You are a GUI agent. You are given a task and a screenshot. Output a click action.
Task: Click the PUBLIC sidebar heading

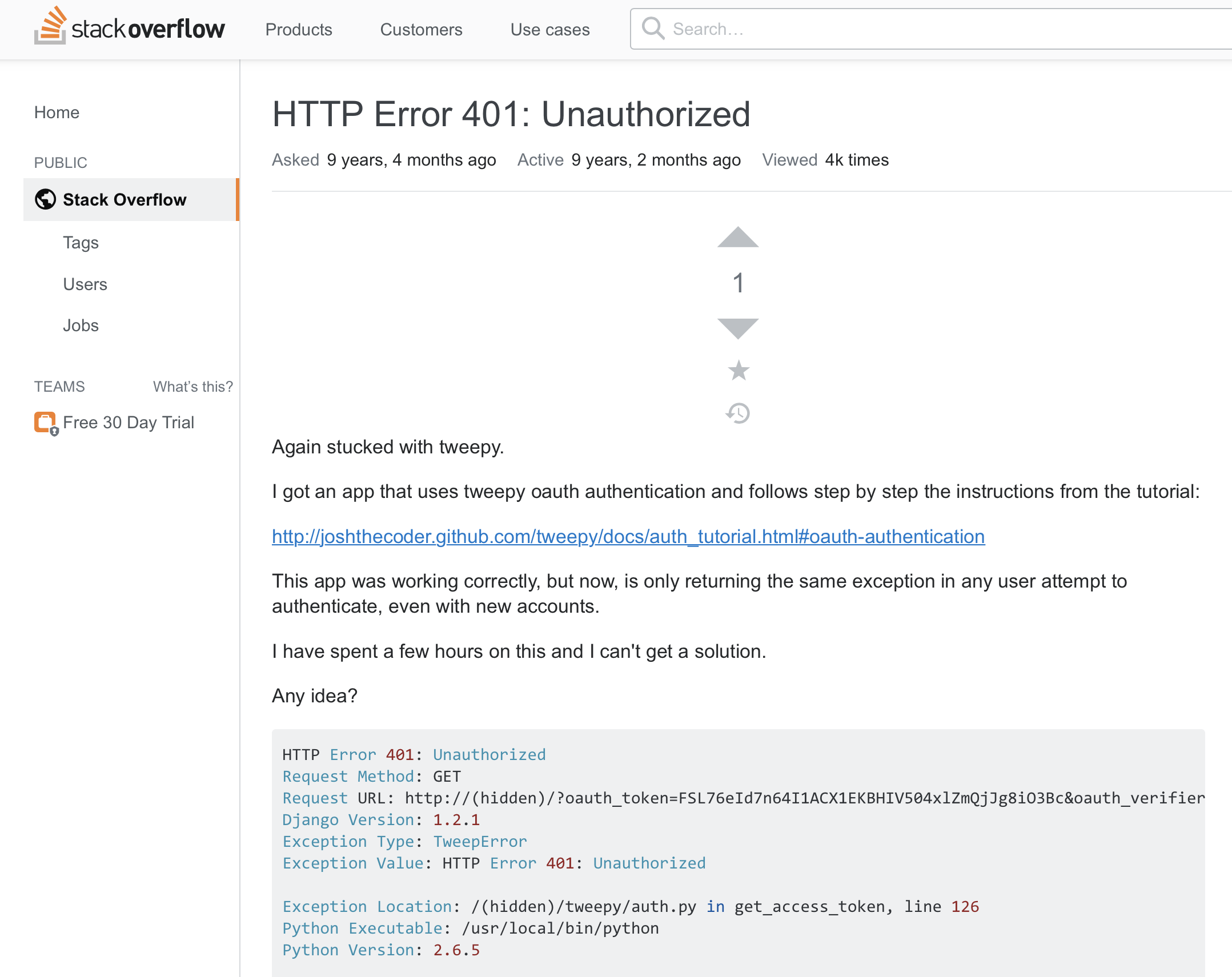pyautogui.click(x=60, y=163)
